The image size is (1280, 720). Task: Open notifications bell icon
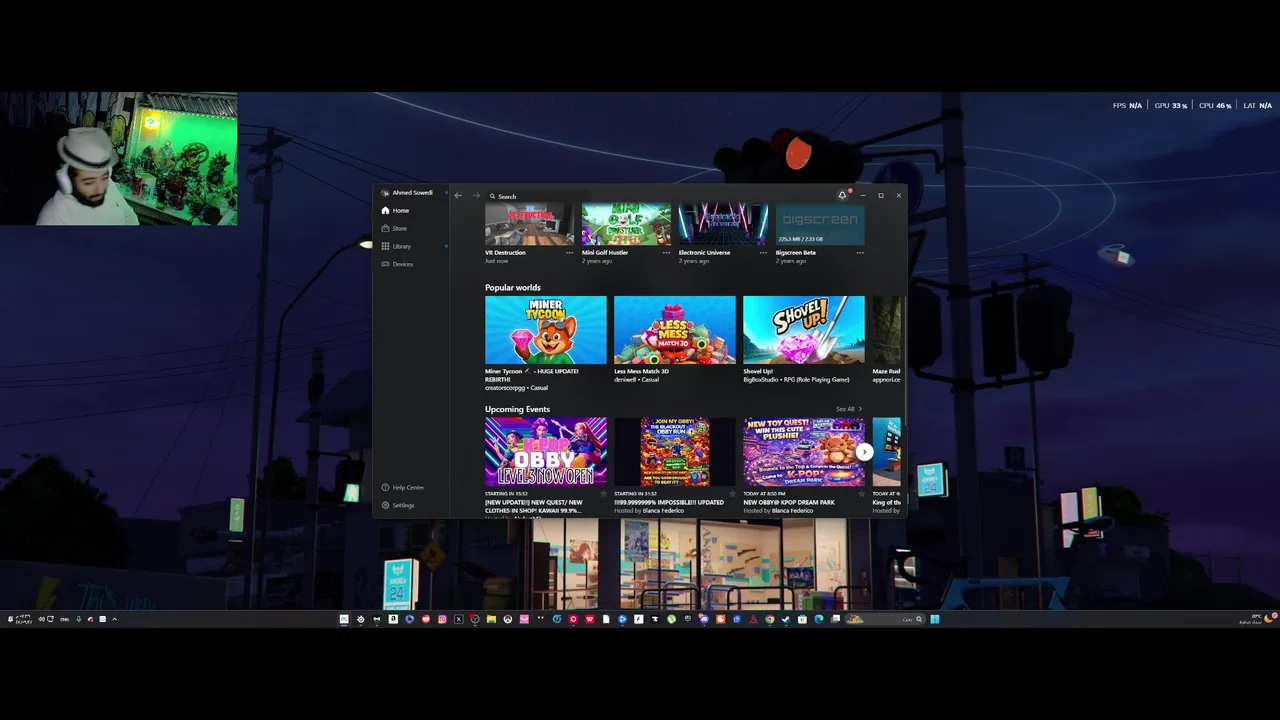[x=842, y=195]
